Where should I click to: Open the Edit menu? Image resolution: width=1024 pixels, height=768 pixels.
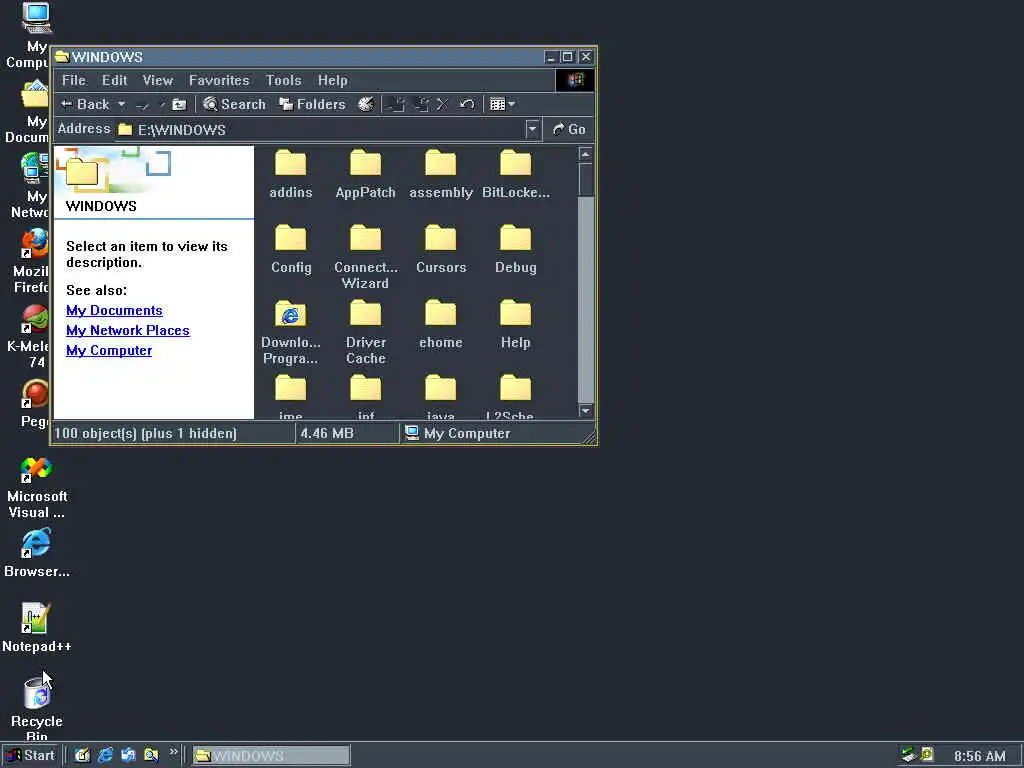114,80
